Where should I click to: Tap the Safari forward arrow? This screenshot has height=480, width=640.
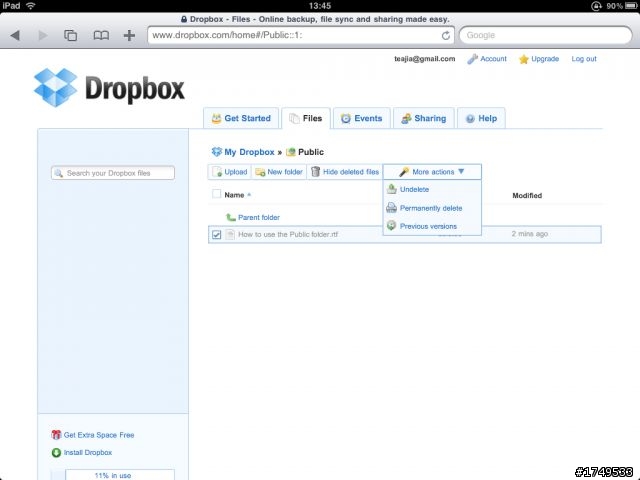click(42, 36)
